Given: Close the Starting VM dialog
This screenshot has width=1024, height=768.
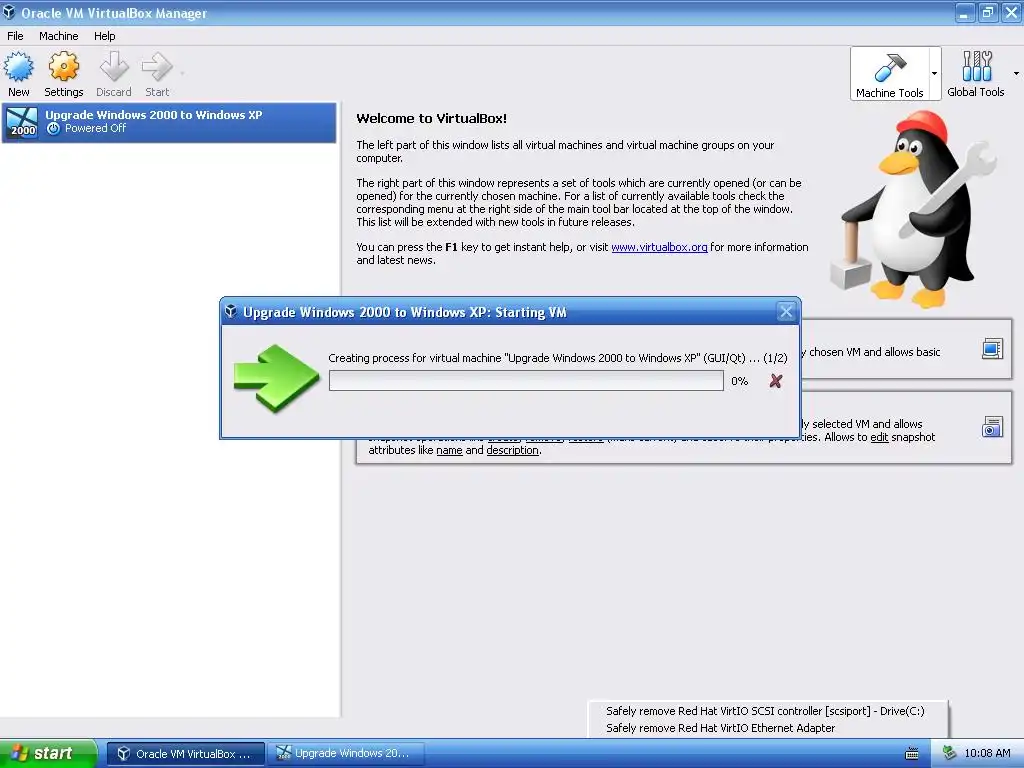Looking at the screenshot, I should pos(786,312).
